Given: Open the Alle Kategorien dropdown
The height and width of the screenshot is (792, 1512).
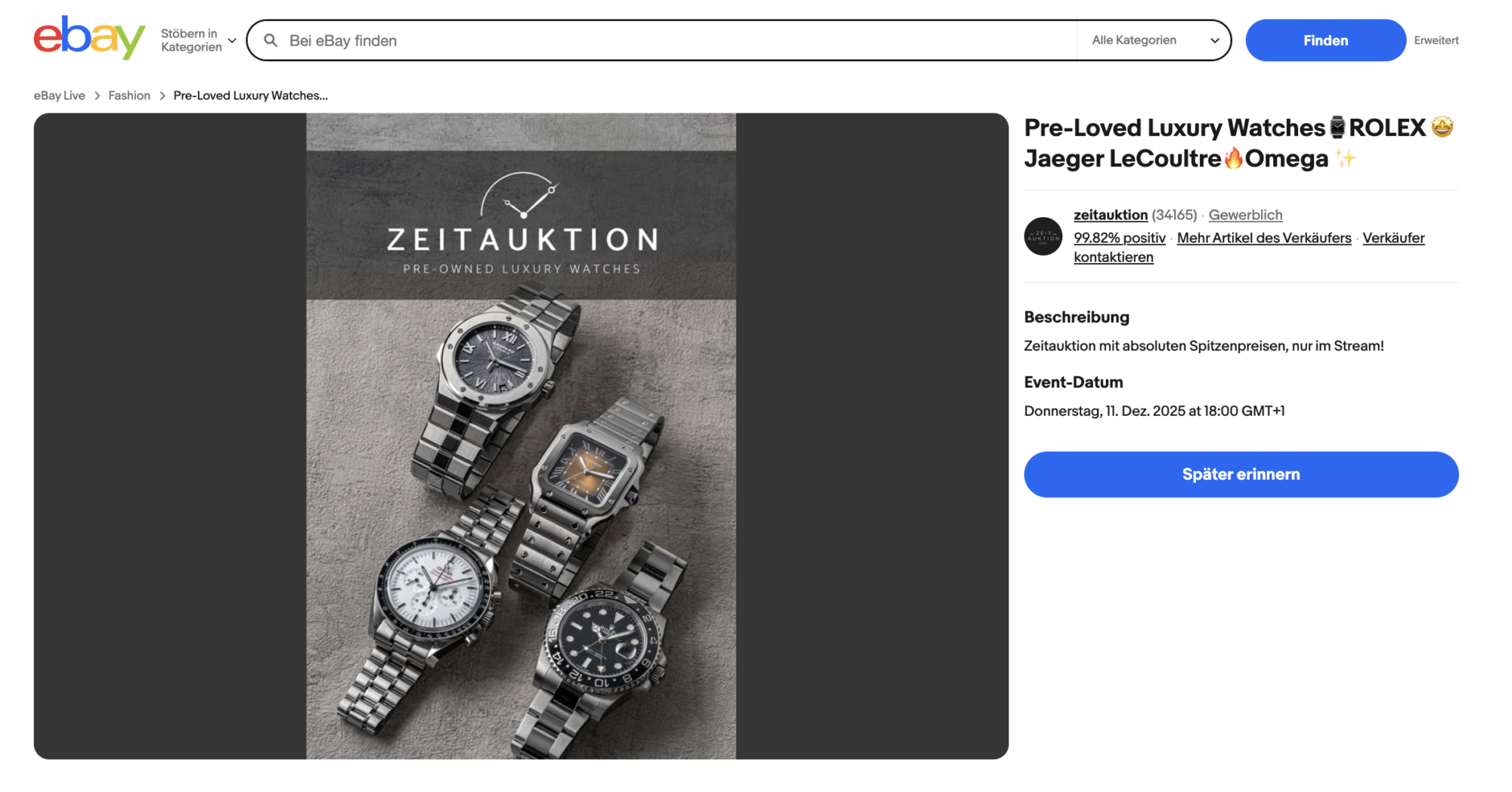Looking at the screenshot, I should pyautogui.click(x=1154, y=40).
